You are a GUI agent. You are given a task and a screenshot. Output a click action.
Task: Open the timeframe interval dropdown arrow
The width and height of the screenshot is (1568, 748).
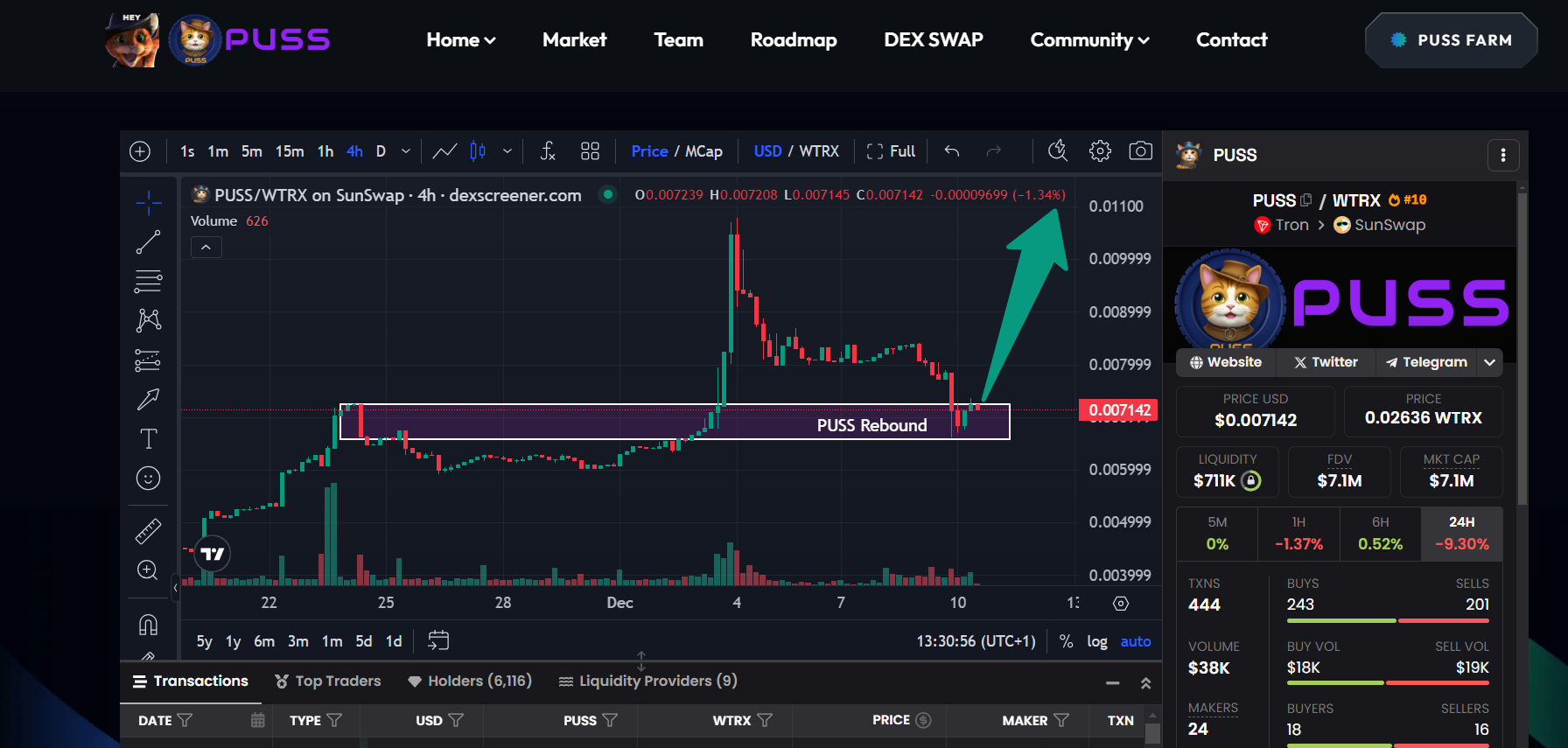click(406, 151)
